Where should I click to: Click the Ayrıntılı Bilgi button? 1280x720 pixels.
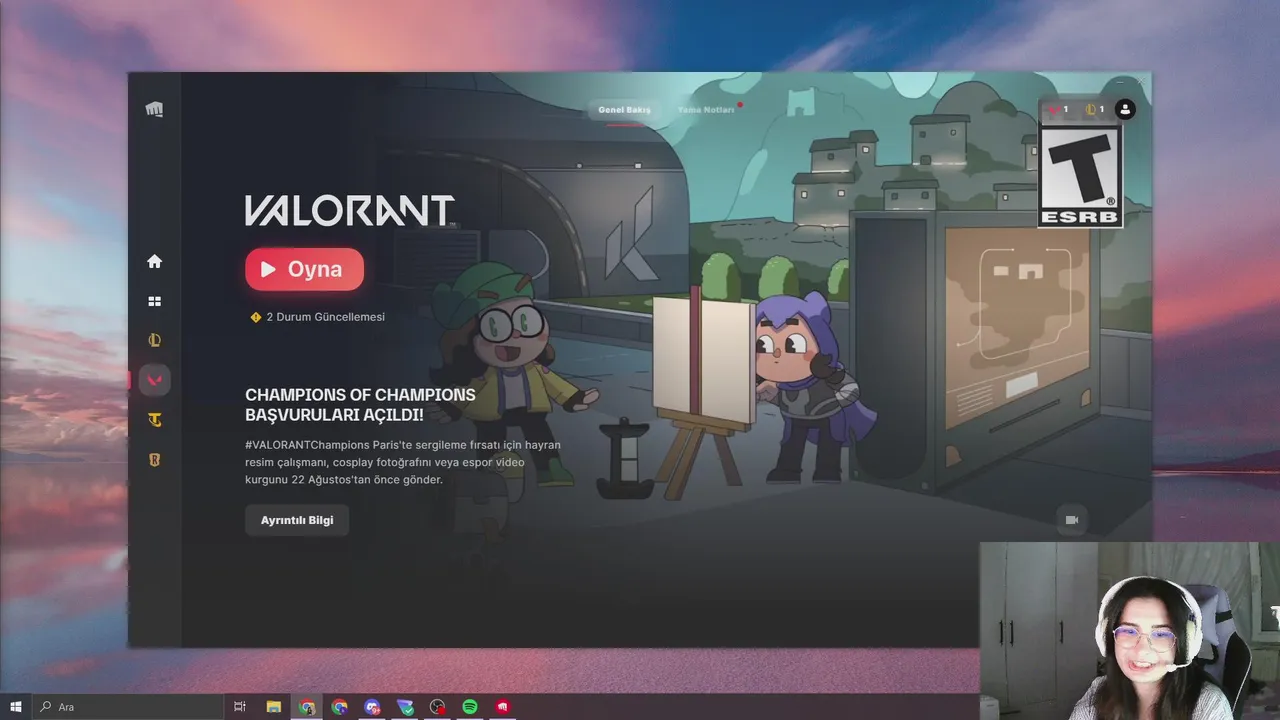(x=297, y=520)
